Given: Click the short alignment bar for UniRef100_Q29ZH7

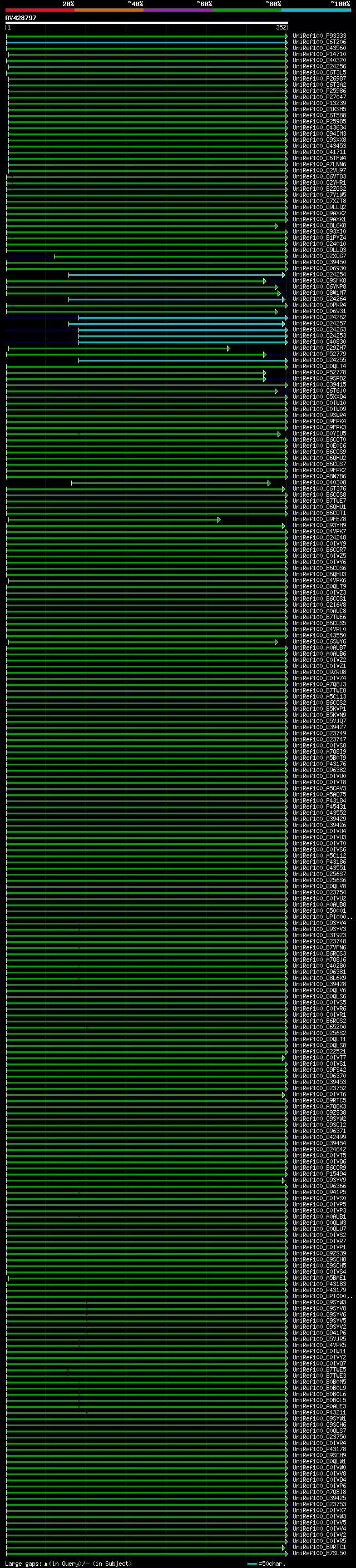Looking at the screenshot, I should (118, 348).
